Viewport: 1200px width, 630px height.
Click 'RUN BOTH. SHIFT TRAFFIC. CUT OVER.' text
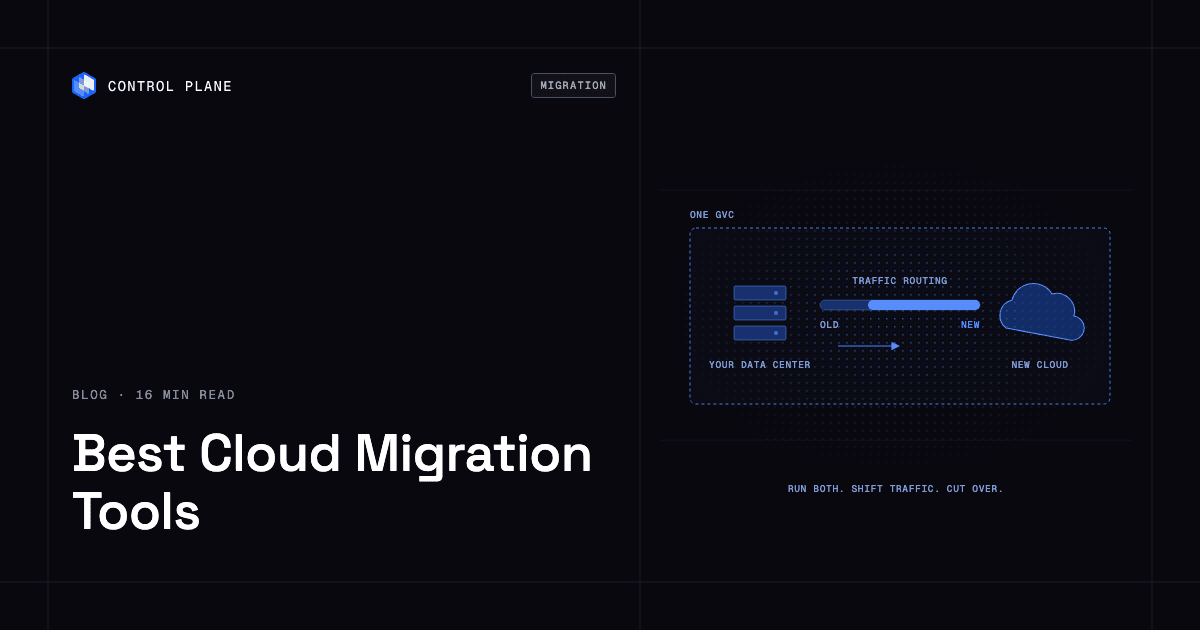coord(896,489)
